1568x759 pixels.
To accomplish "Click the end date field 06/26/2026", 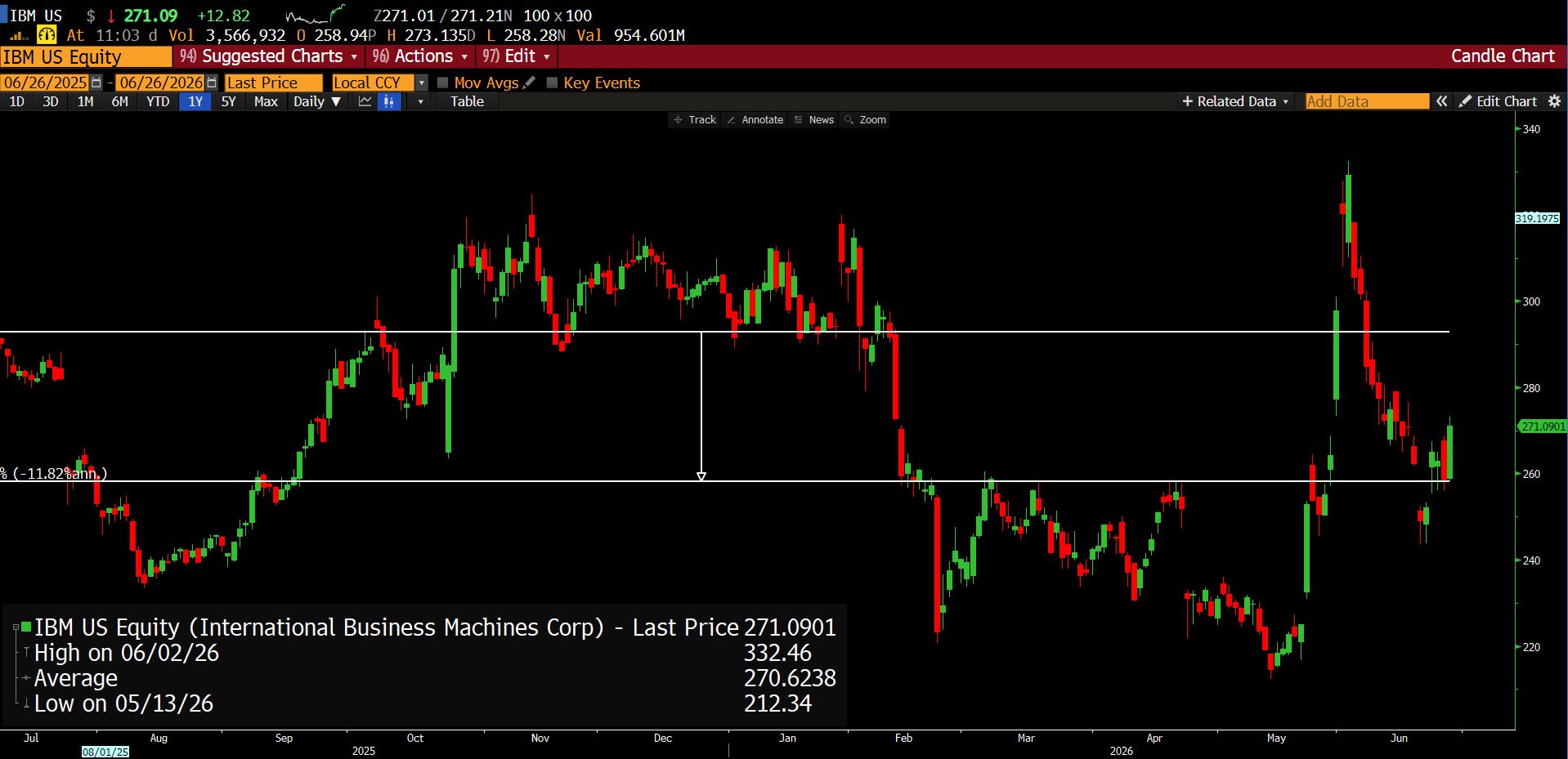I will (x=161, y=83).
